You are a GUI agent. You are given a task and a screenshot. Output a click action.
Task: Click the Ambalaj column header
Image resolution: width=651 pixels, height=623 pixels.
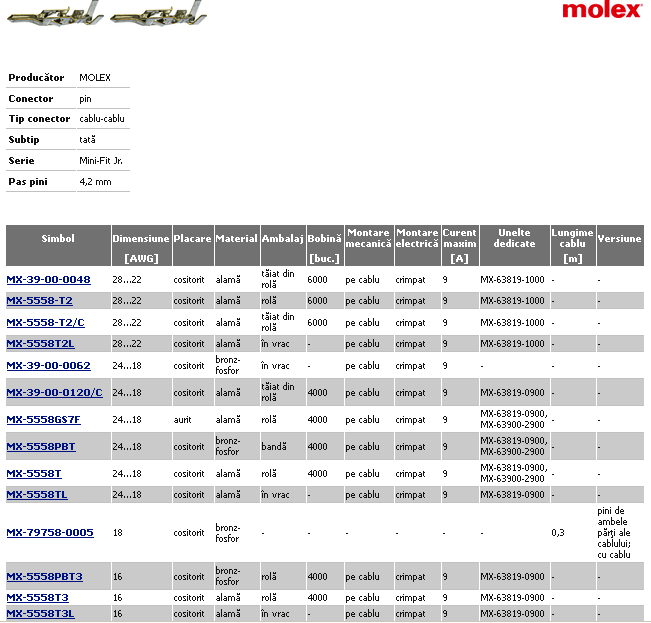pos(283,245)
